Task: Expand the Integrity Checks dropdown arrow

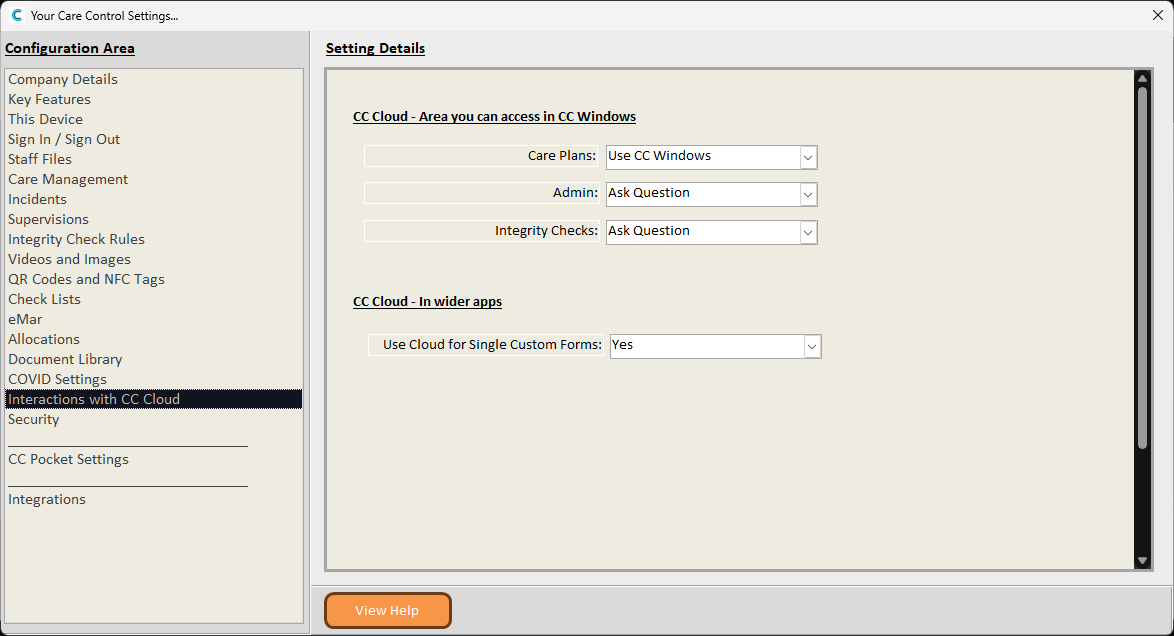Action: (808, 232)
